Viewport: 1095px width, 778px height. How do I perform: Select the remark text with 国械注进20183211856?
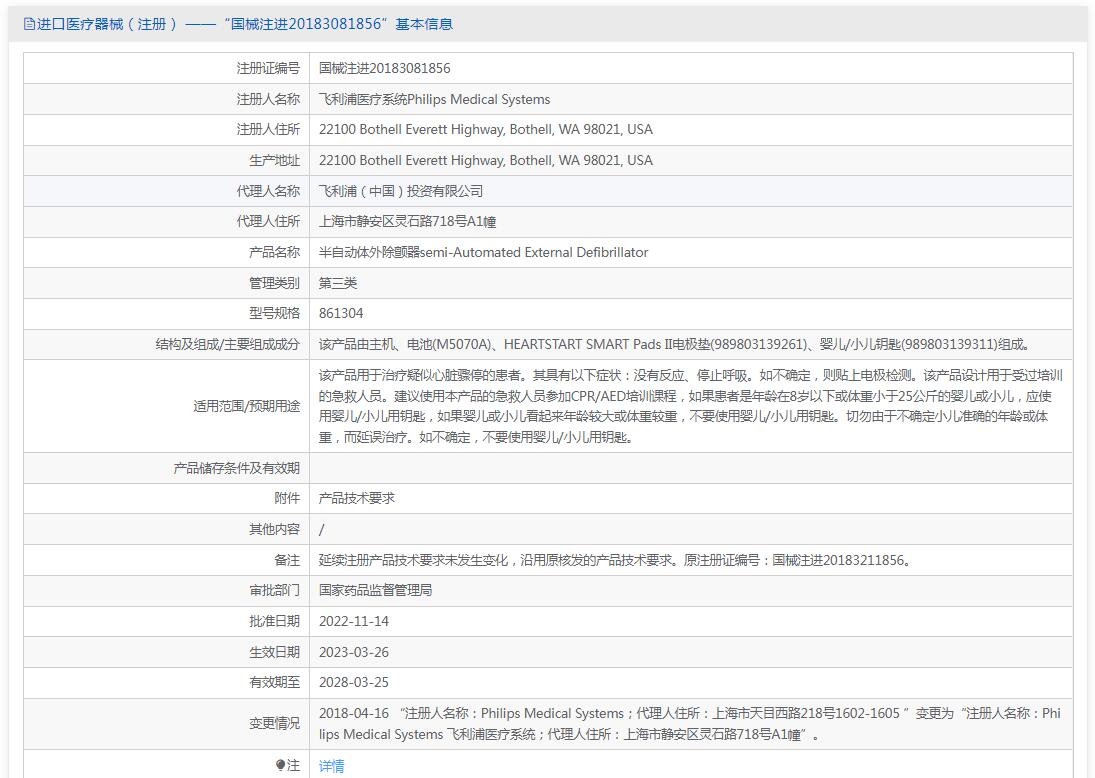coord(615,560)
